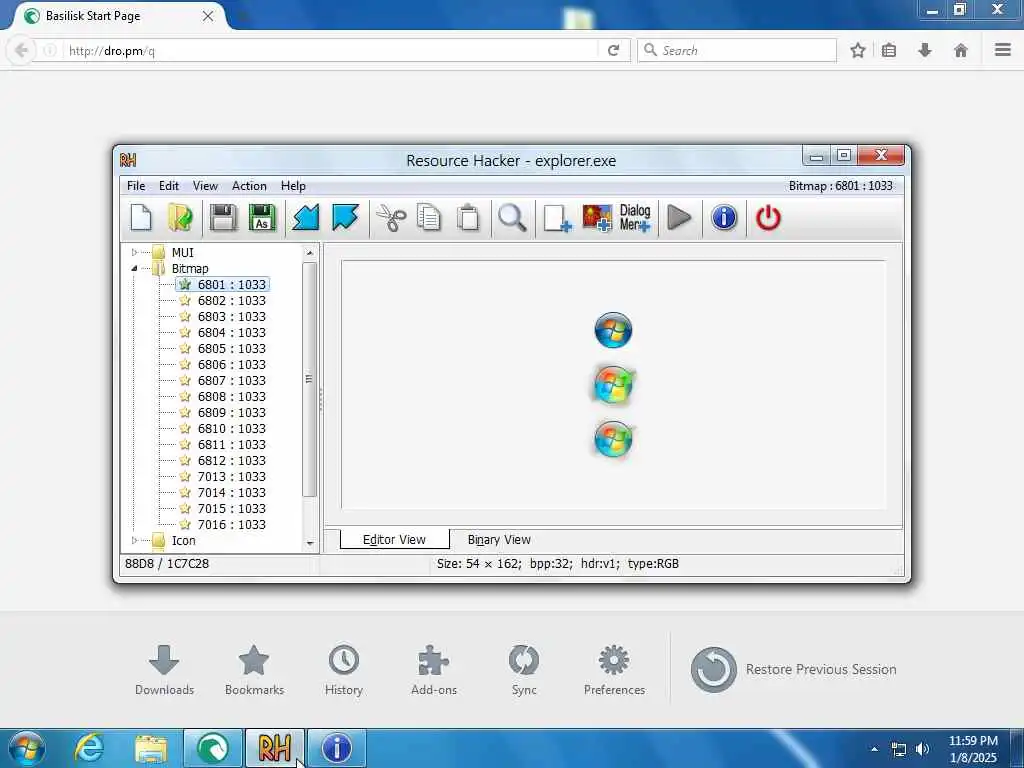Open a file with the folder icon

180,217
